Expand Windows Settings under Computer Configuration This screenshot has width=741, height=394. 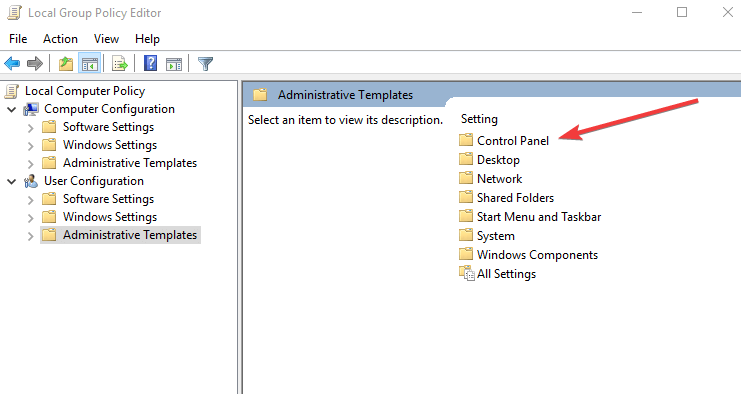point(31,146)
